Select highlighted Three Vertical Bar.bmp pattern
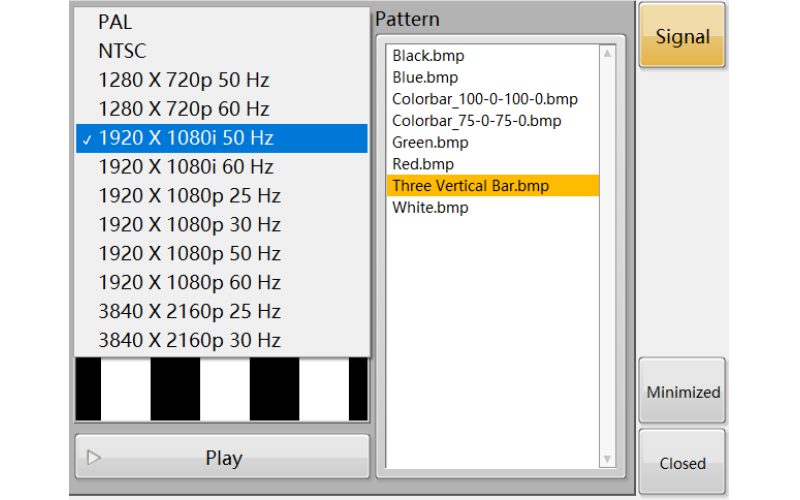This screenshot has height=500, width=800. 492,186
